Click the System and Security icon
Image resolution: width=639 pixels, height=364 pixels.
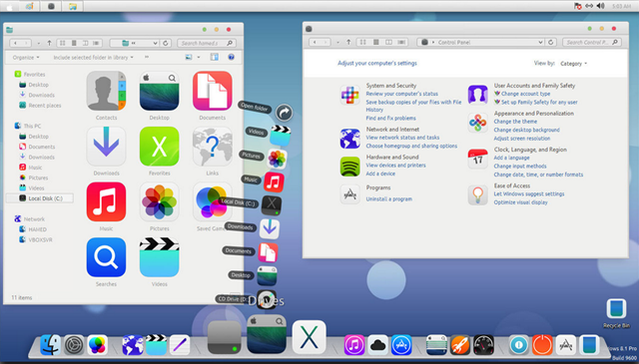(350, 95)
